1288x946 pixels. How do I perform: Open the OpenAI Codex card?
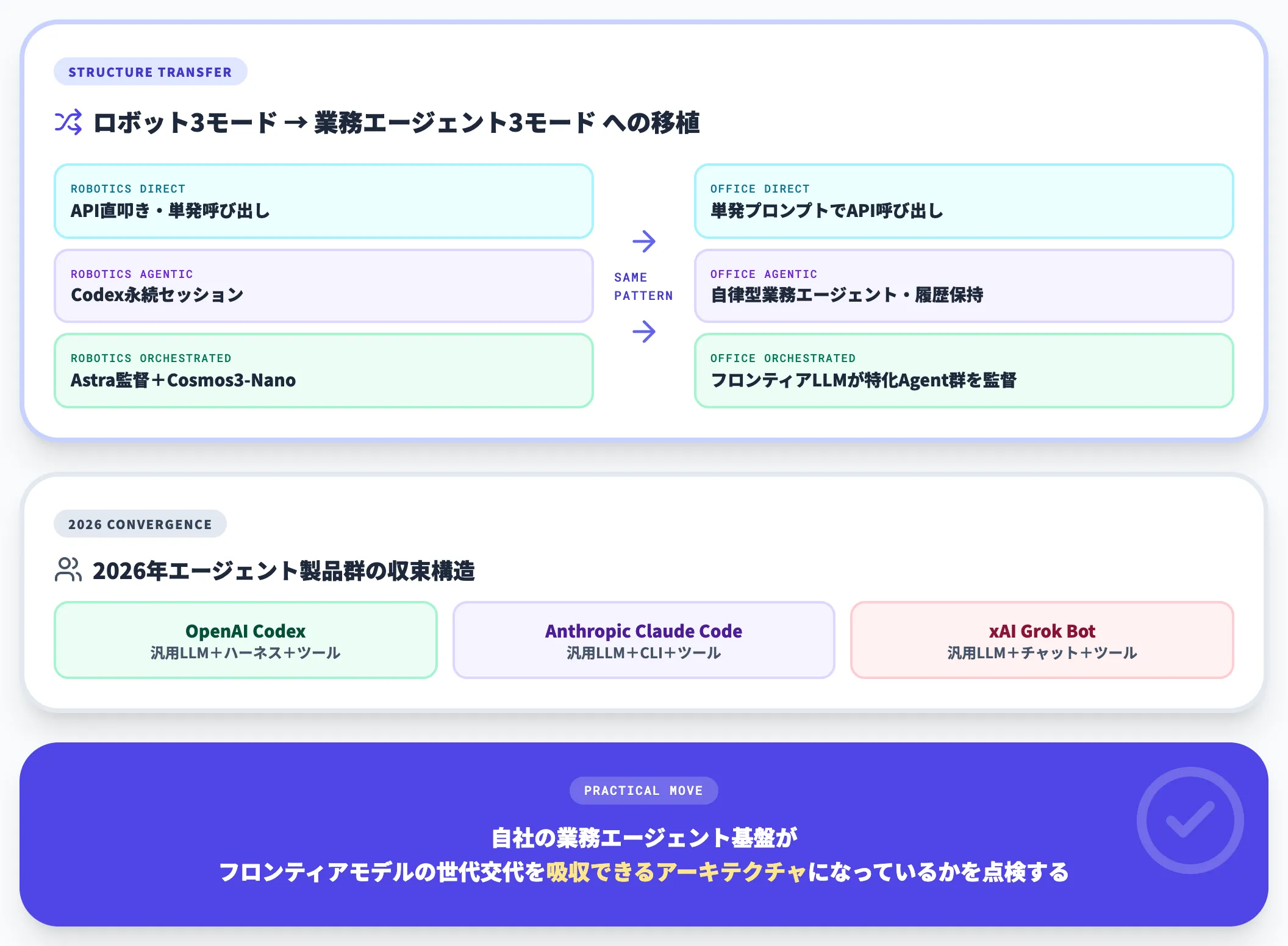[246, 640]
